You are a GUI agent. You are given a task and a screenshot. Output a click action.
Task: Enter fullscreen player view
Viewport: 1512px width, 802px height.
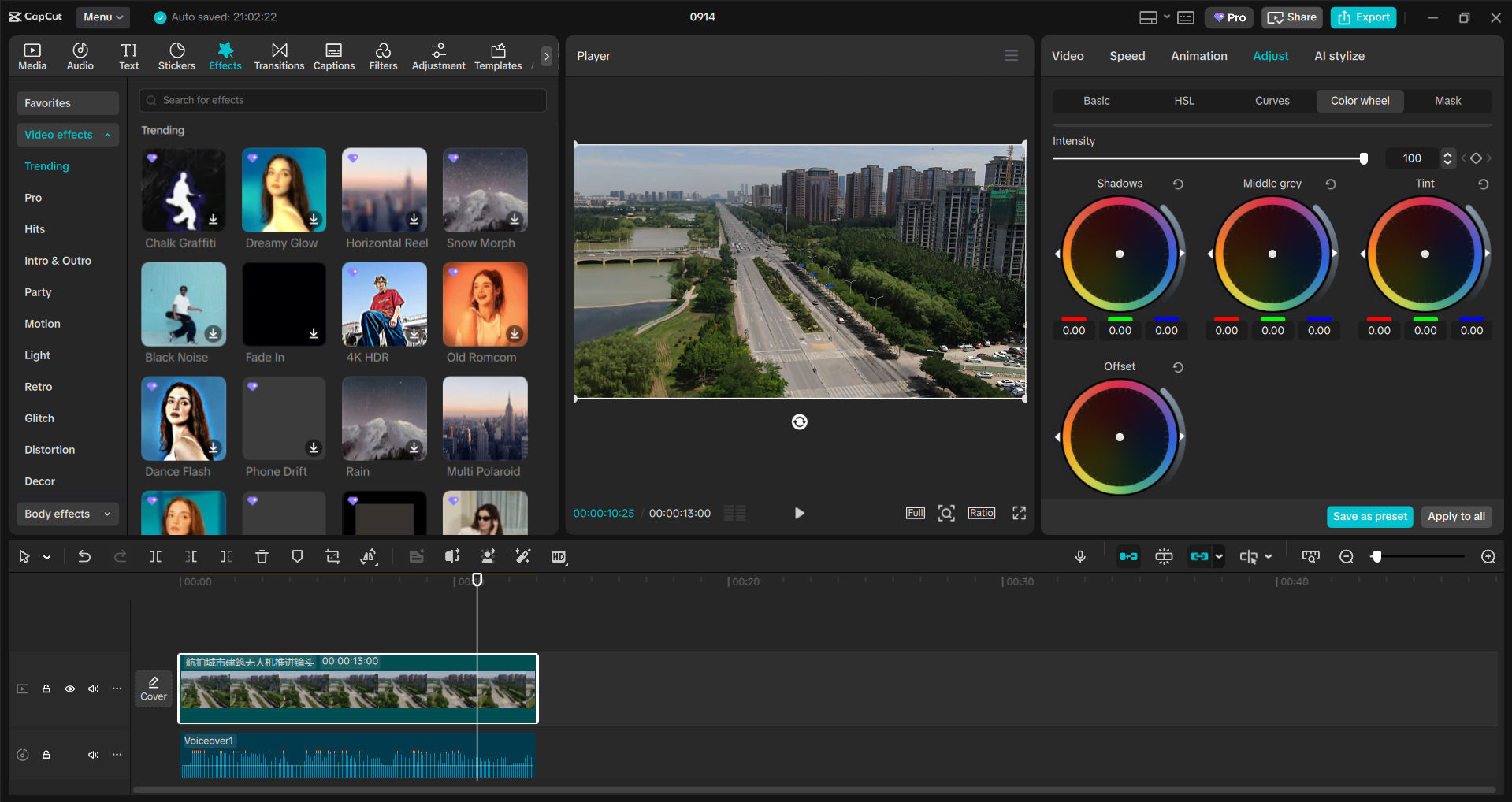click(x=1019, y=514)
